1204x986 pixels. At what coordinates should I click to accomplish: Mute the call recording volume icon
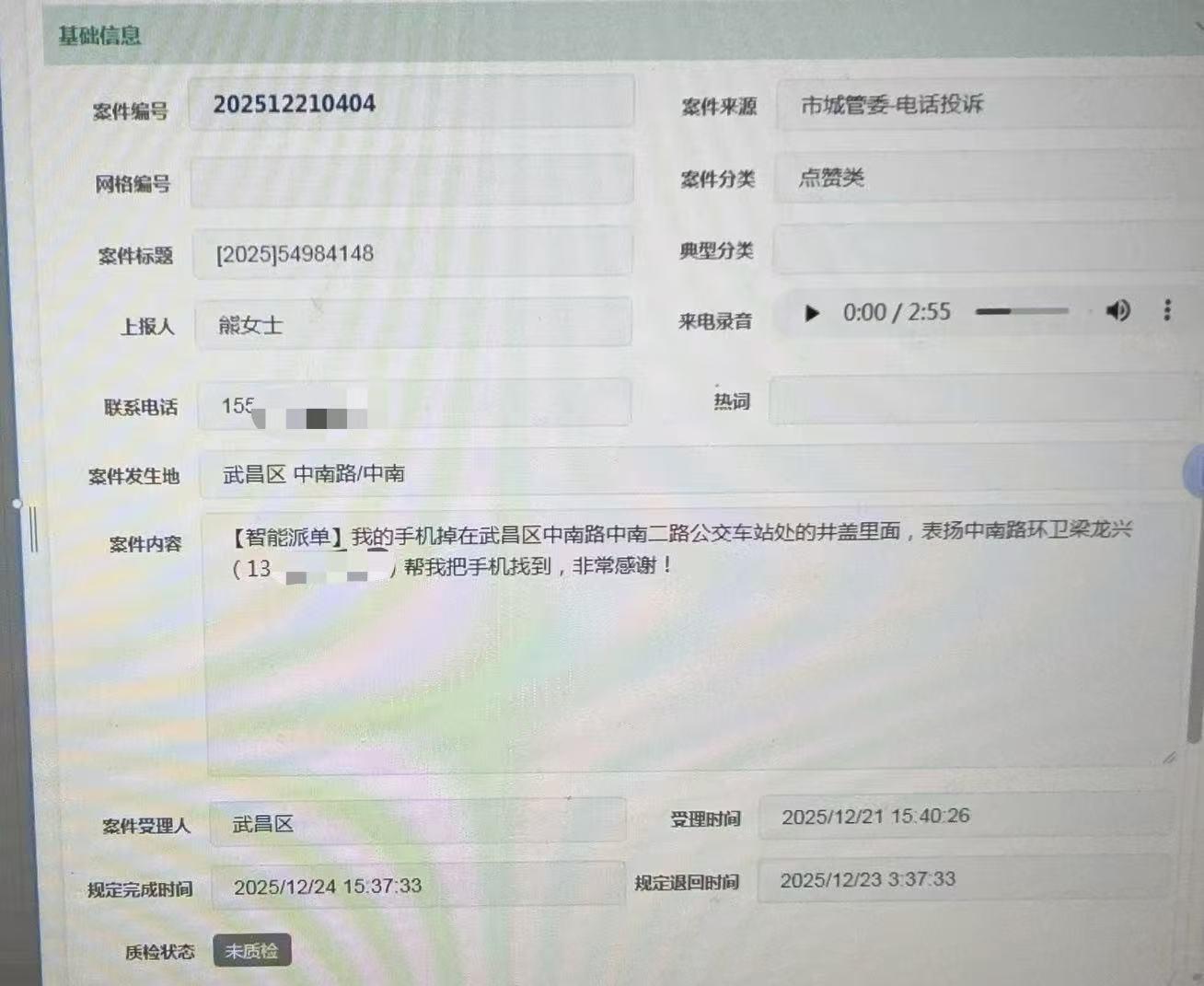pos(1117,311)
